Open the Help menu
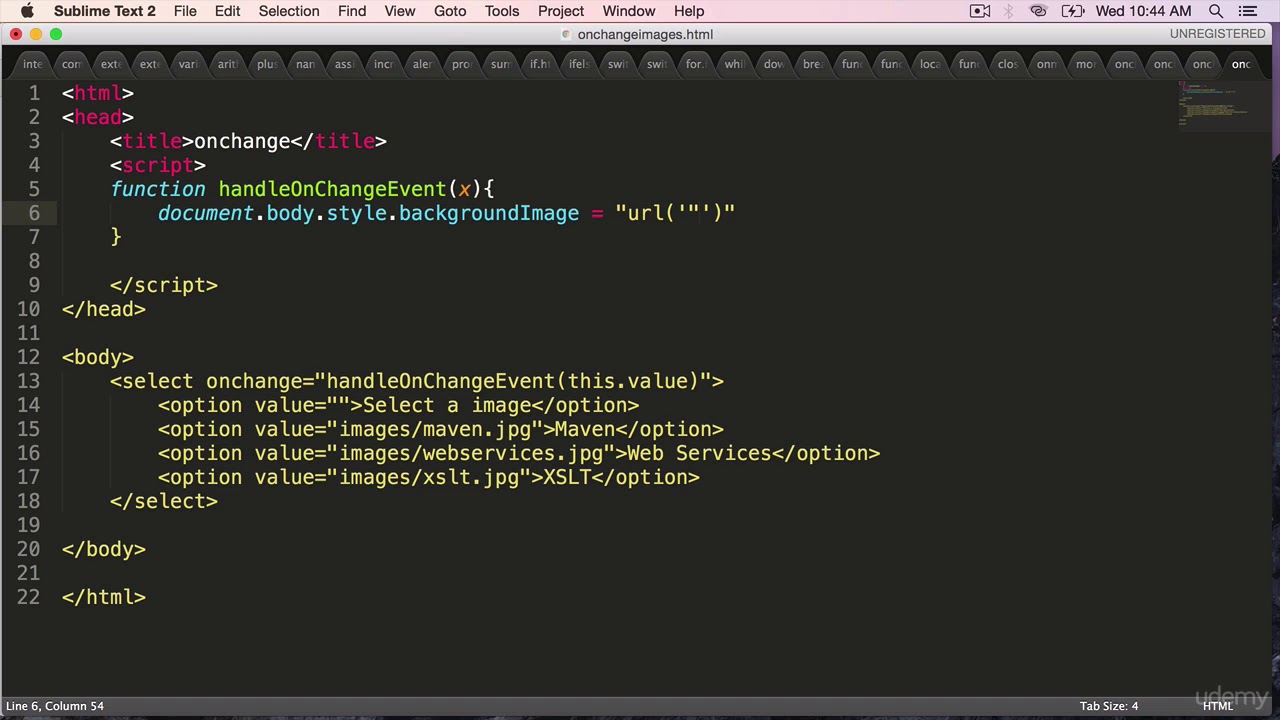This screenshot has width=1280, height=720. 689,11
